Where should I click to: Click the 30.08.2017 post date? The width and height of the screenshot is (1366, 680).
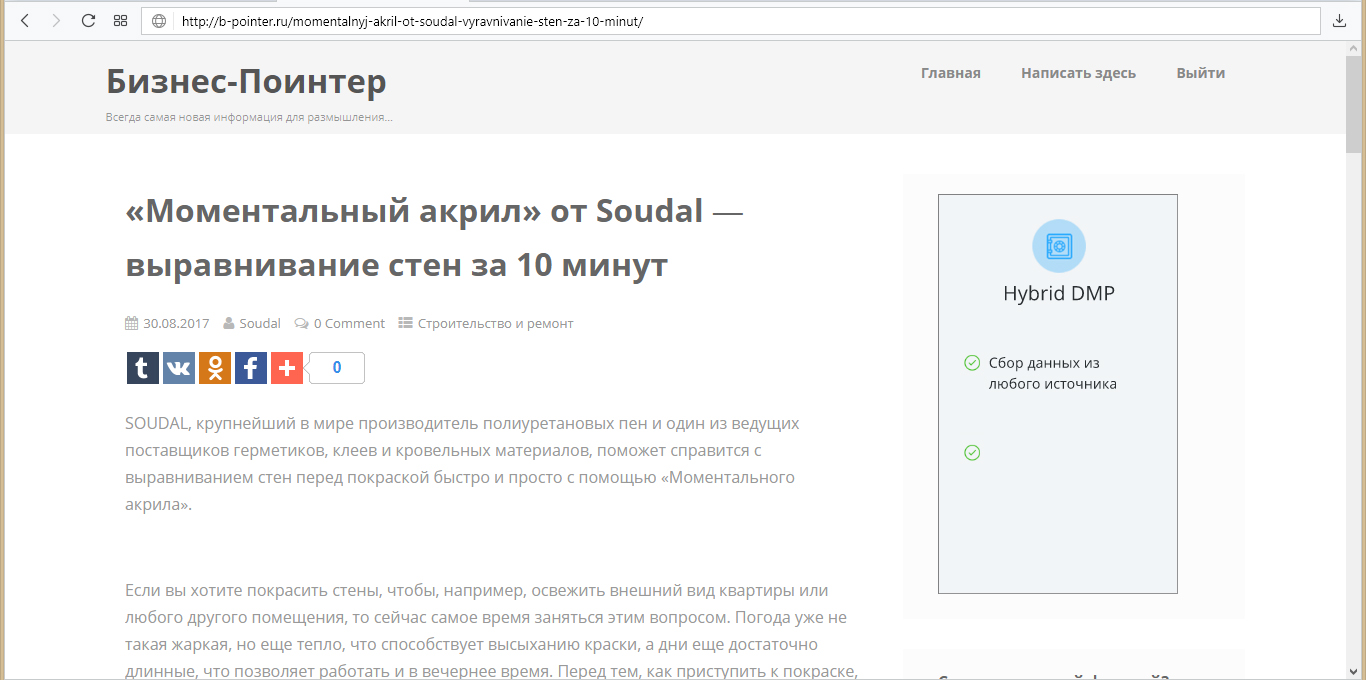pyautogui.click(x=176, y=323)
